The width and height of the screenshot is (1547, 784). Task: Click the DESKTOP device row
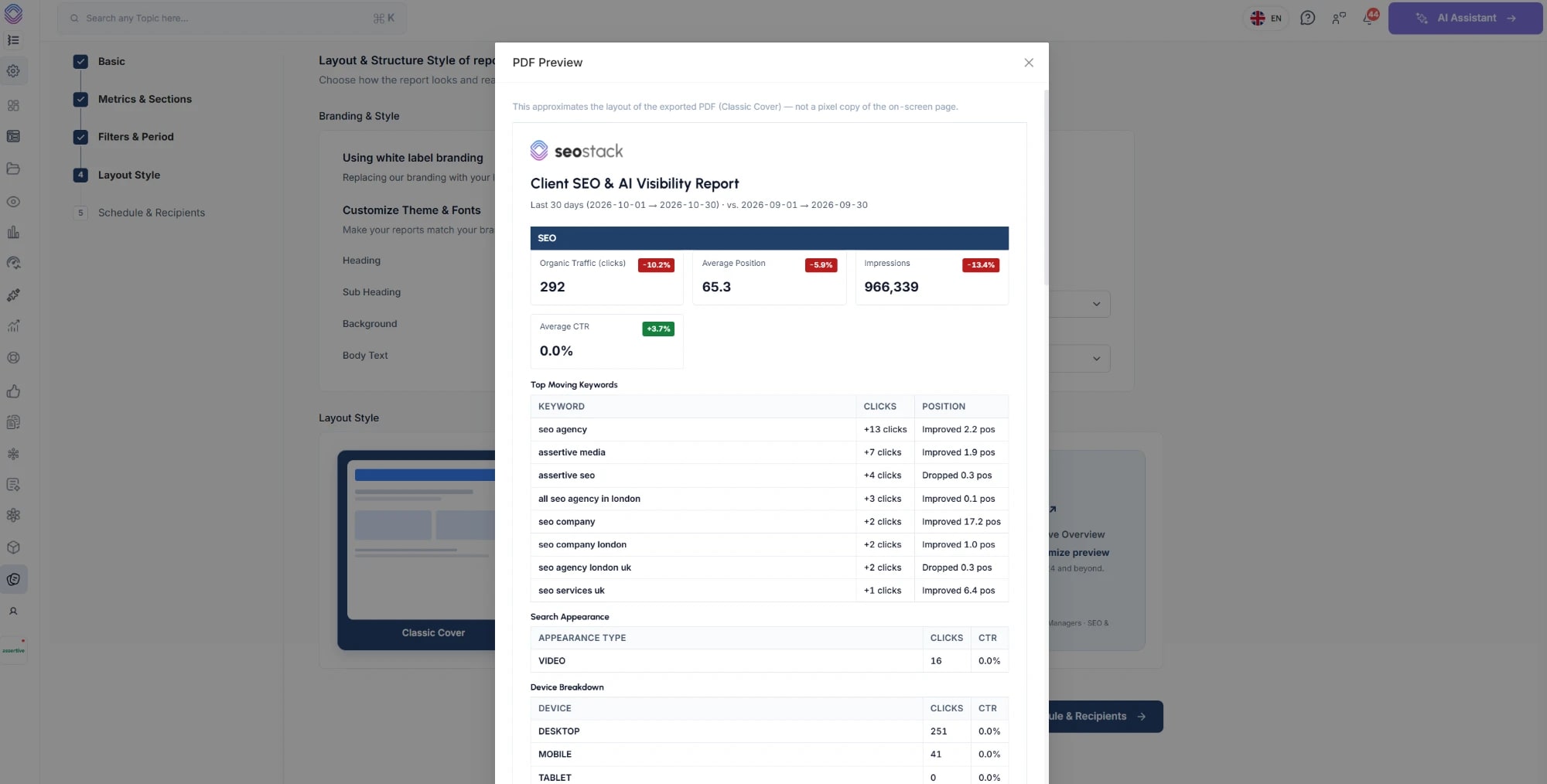[x=769, y=731]
